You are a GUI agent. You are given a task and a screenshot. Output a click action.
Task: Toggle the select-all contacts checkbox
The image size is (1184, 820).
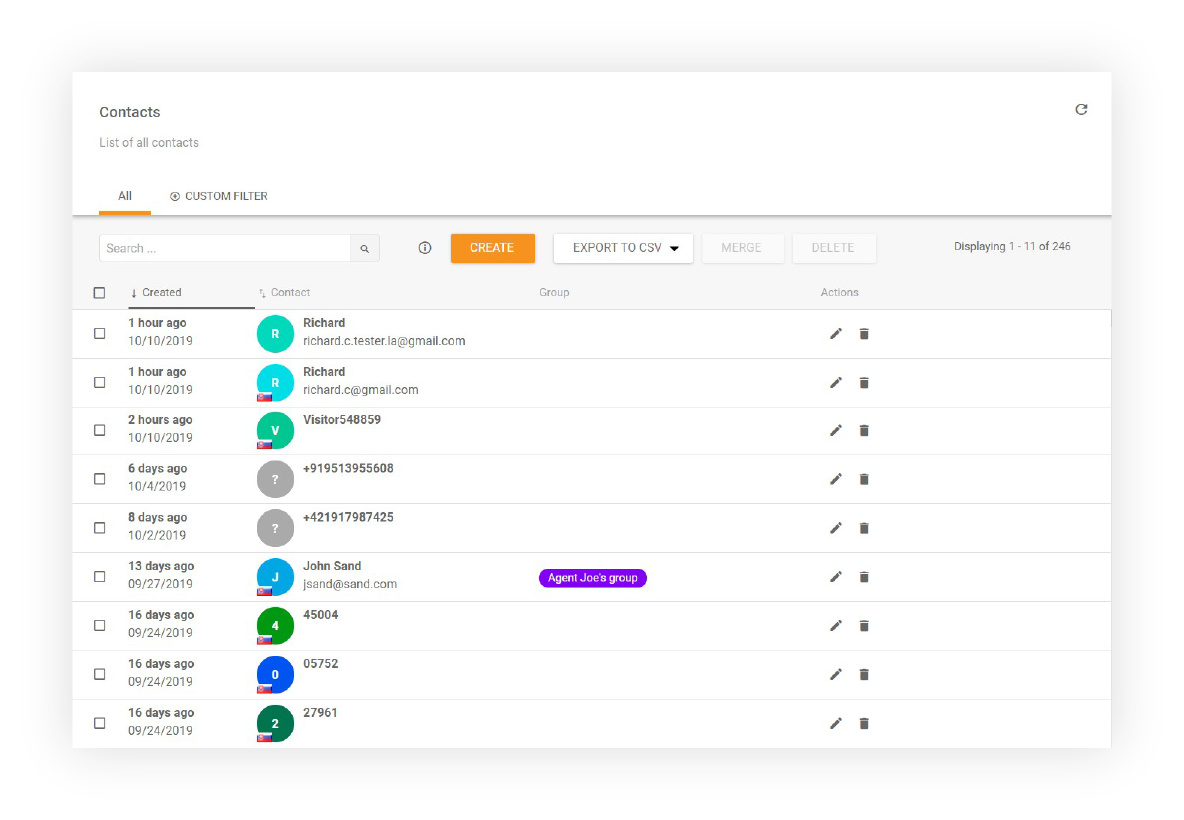pyautogui.click(x=99, y=292)
